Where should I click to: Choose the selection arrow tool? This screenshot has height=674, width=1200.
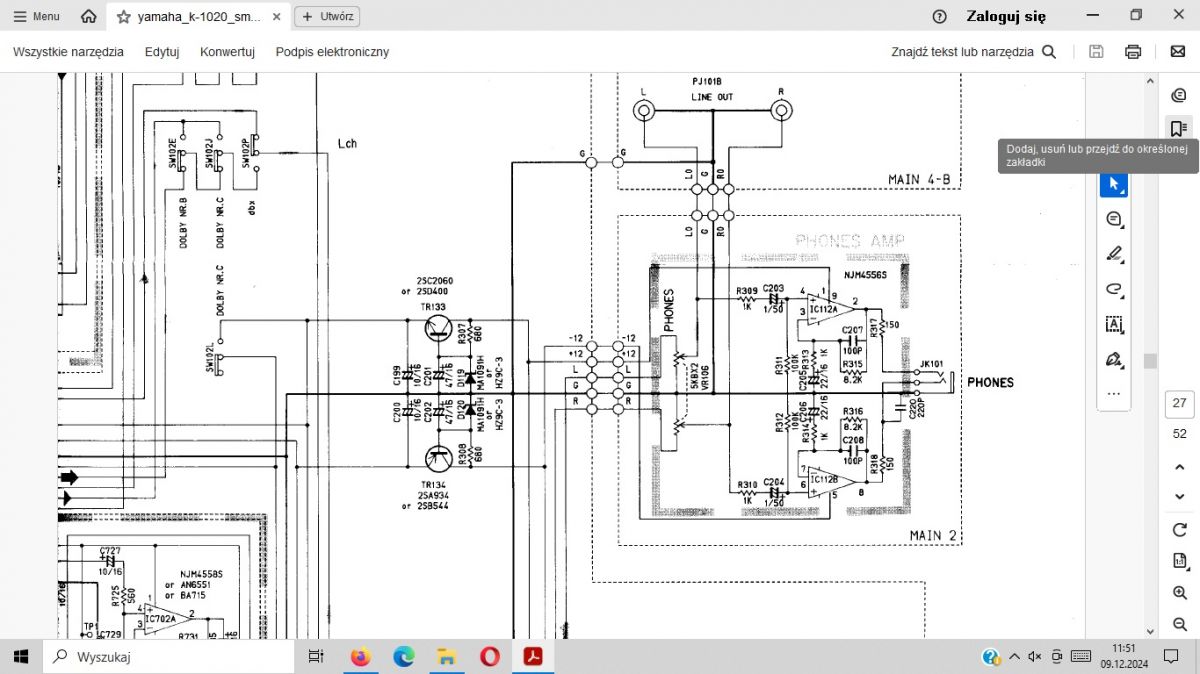[1113, 184]
